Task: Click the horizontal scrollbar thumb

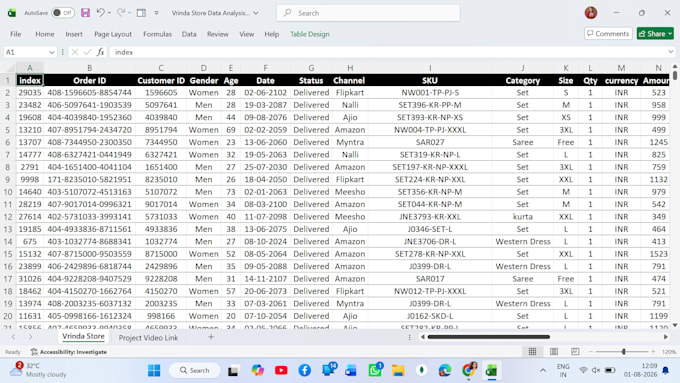Action: point(488,337)
